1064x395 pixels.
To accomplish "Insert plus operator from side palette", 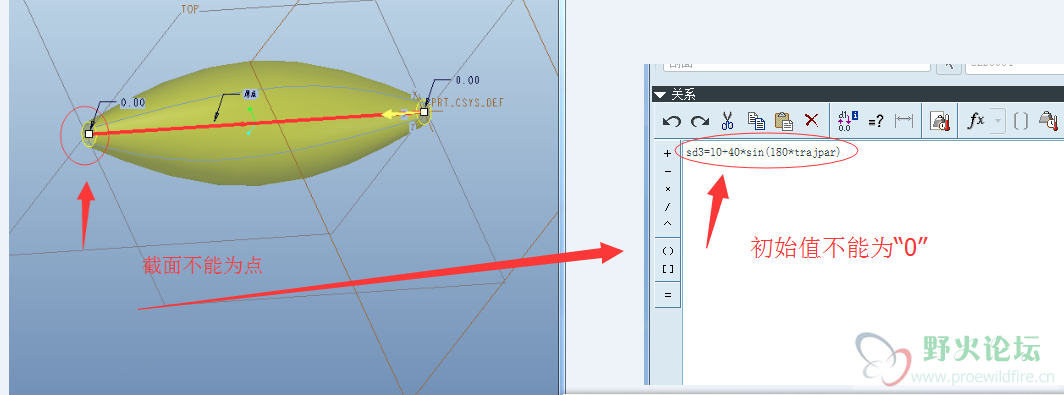I will [668, 154].
